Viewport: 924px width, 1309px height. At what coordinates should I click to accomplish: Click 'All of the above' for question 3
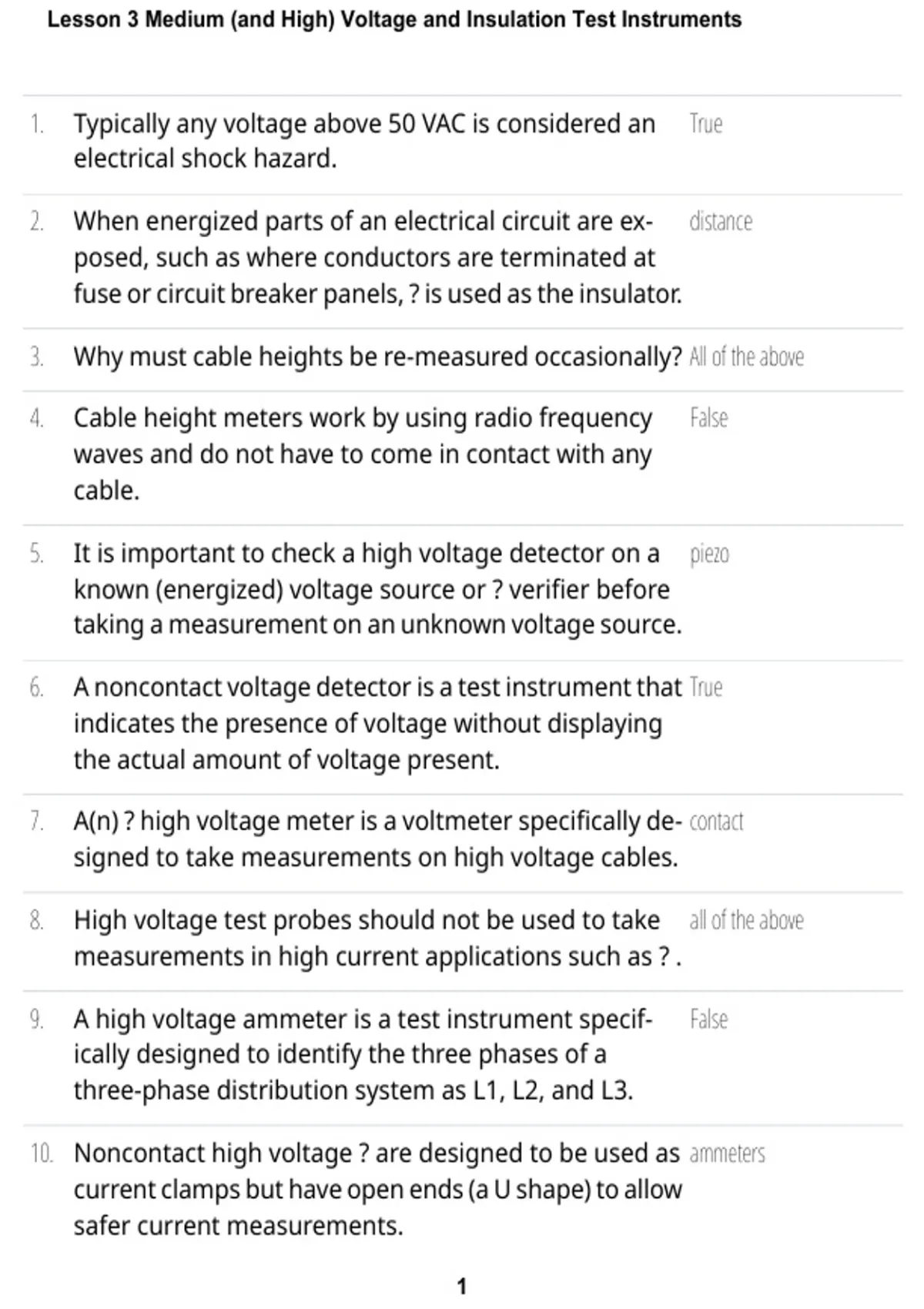pos(746,357)
